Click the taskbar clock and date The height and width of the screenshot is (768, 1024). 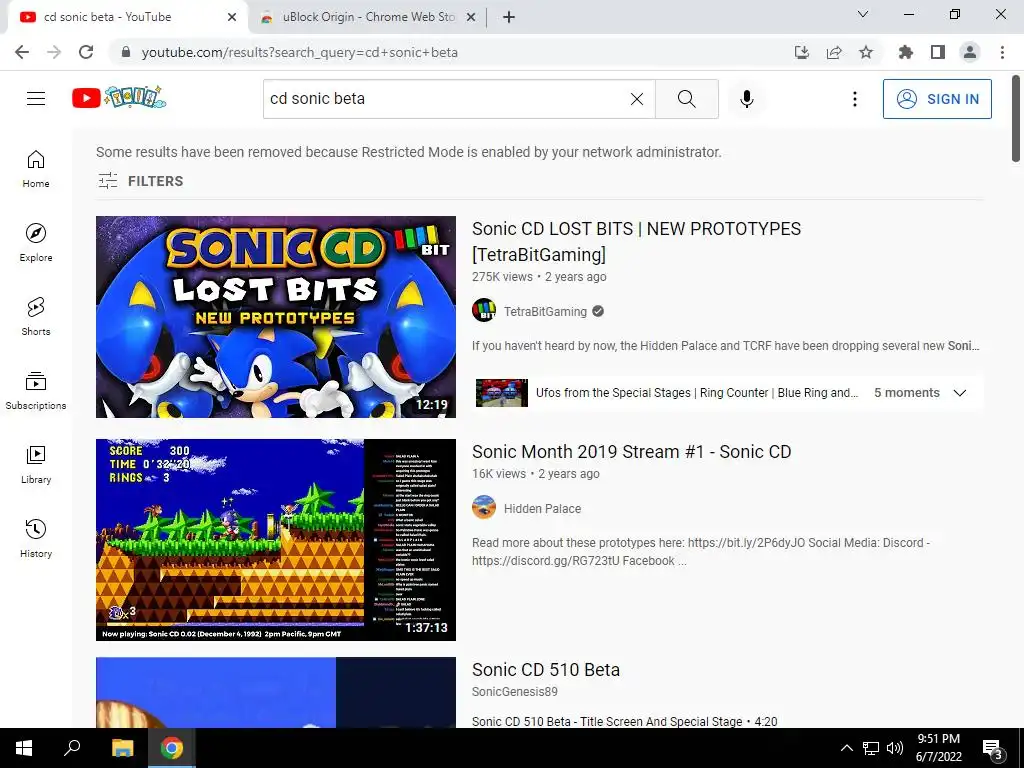coord(938,748)
